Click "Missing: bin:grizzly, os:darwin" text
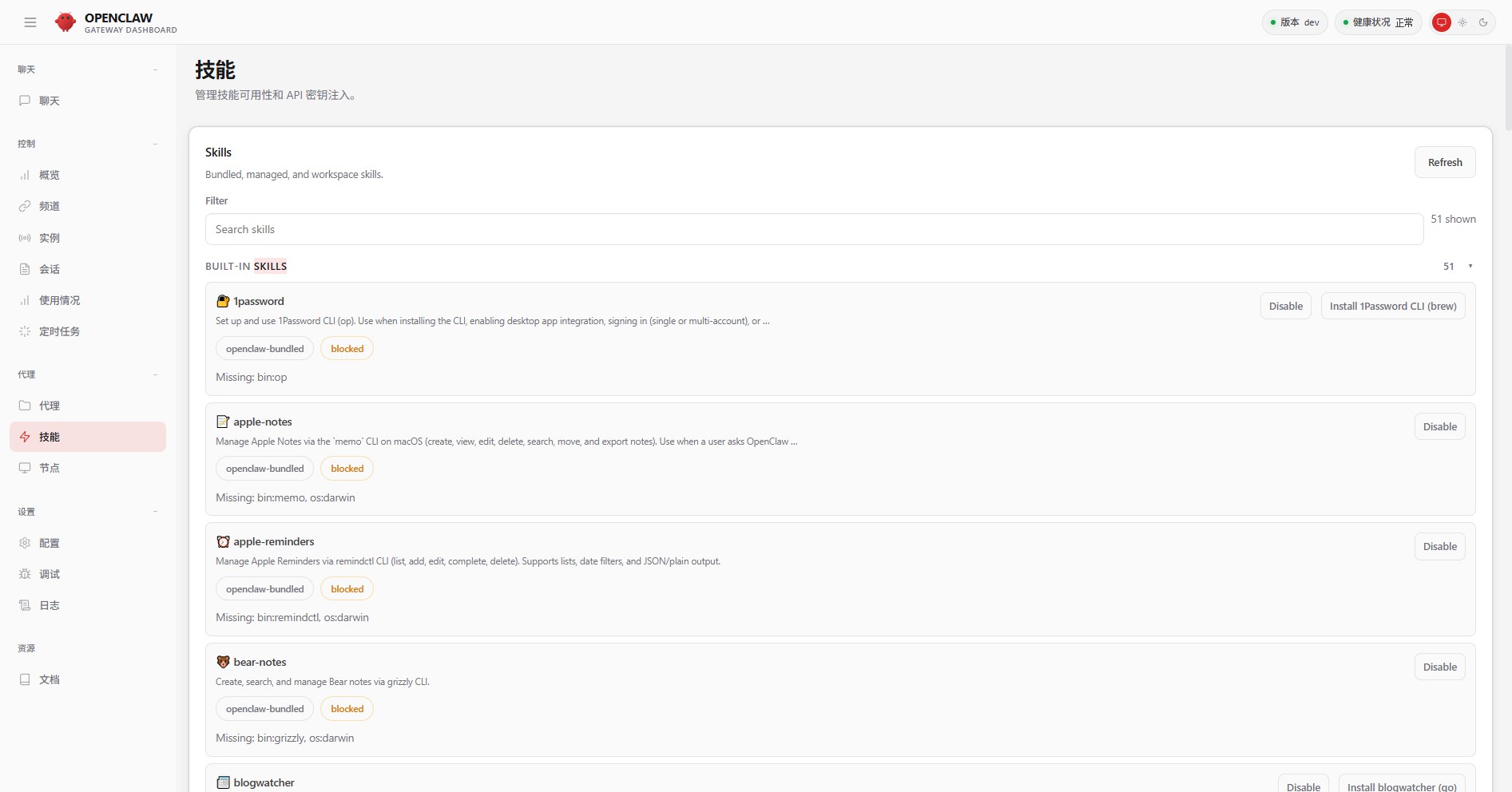Viewport: 1512px width, 792px height. tap(284, 738)
